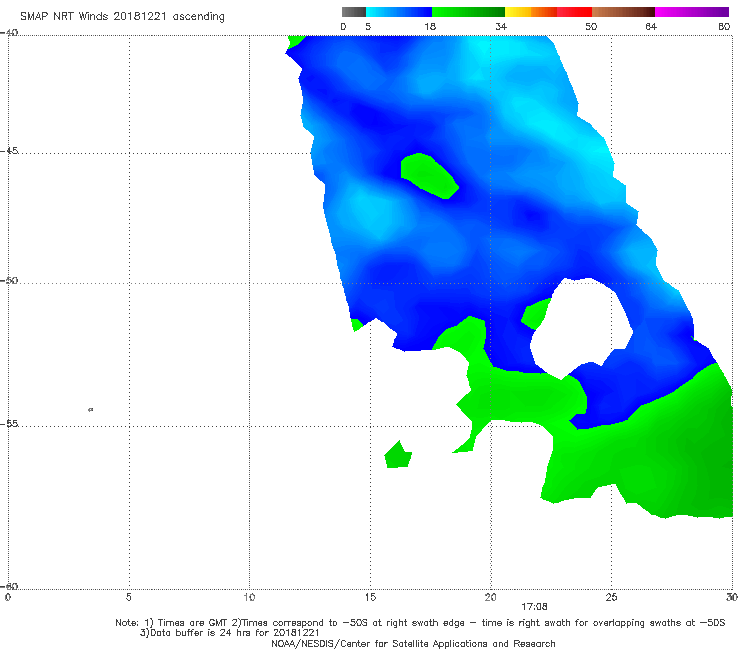Click the red segment of the color bar
This screenshot has height=650, width=740.
[x=574, y=12]
